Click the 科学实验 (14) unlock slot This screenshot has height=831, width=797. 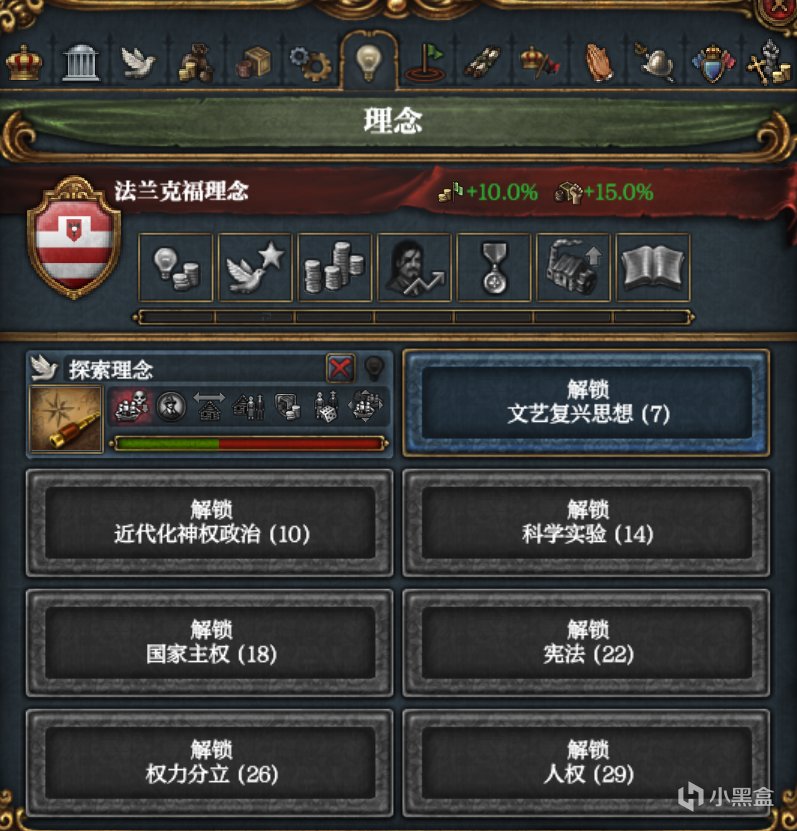[586, 523]
